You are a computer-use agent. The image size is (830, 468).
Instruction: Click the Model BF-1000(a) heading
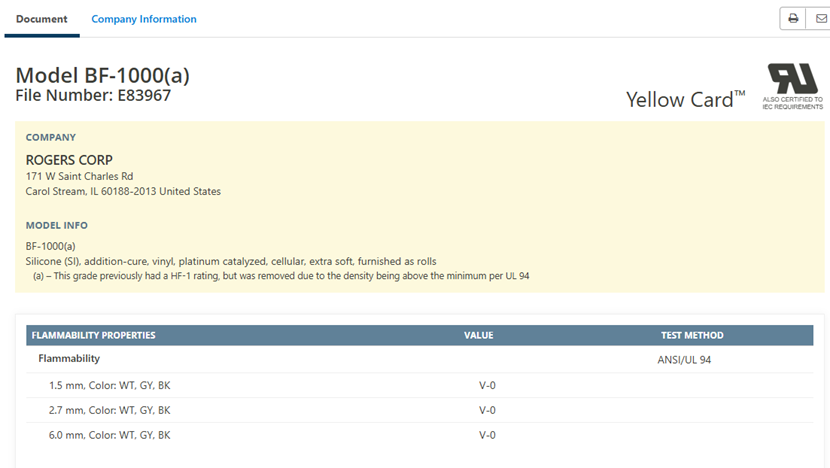pos(103,76)
